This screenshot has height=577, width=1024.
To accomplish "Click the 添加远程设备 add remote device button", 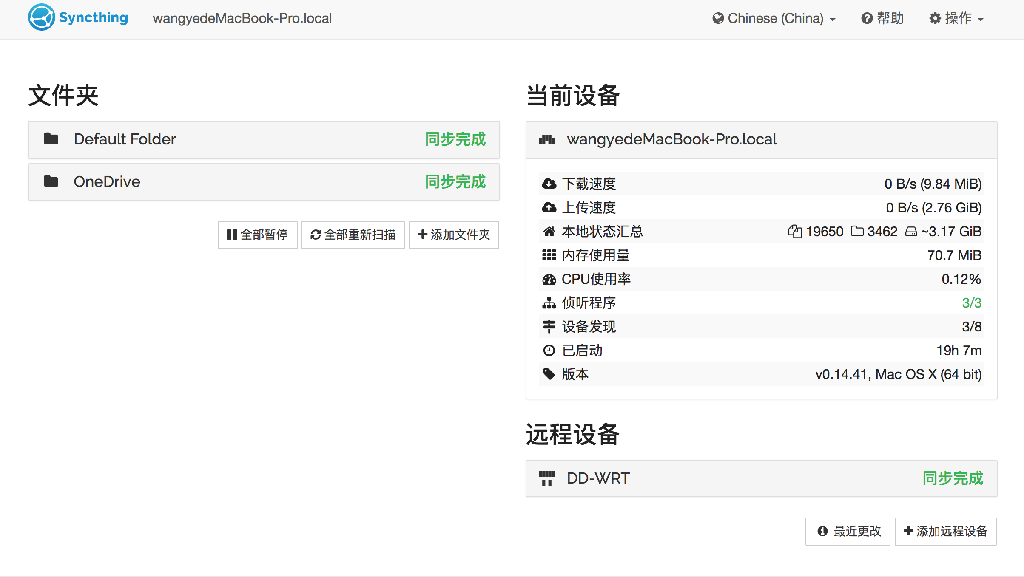I will point(946,531).
